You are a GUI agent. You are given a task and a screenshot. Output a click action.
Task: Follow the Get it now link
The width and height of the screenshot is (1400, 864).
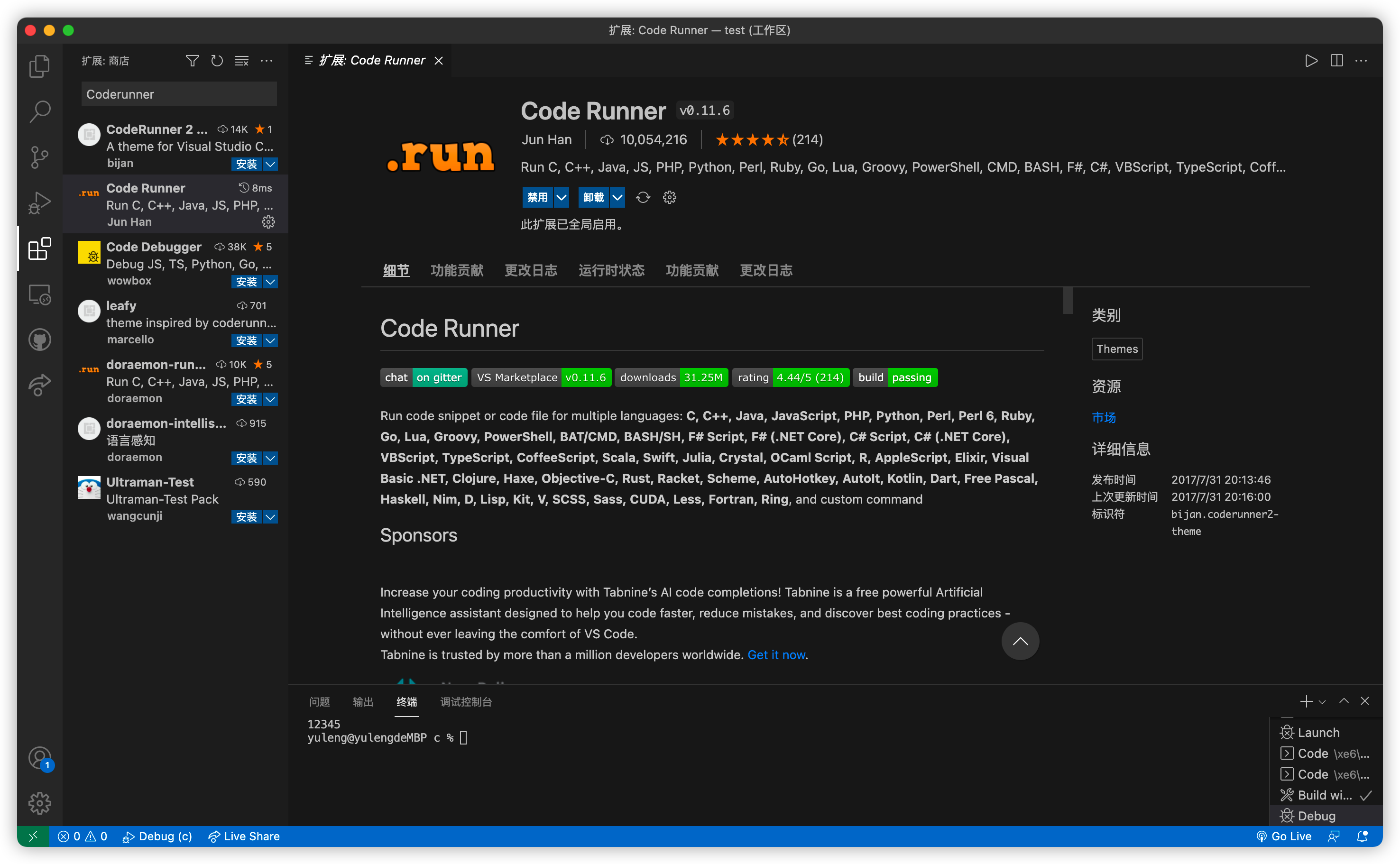[x=776, y=655]
